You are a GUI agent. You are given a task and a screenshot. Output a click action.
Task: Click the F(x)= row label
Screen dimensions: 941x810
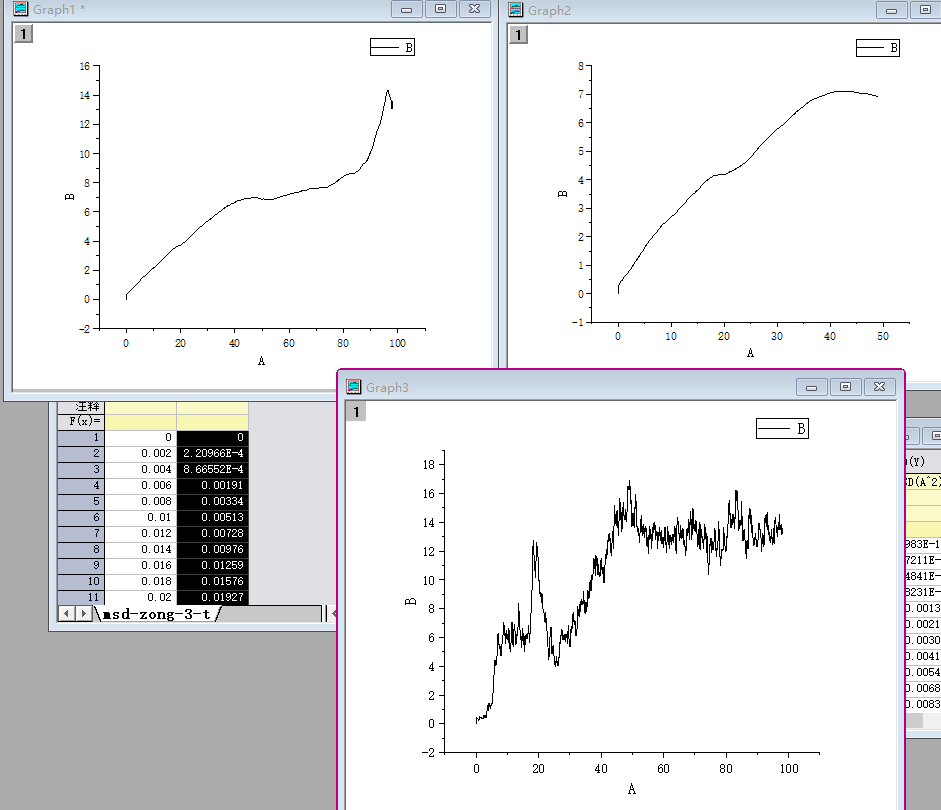click(81, 421)
